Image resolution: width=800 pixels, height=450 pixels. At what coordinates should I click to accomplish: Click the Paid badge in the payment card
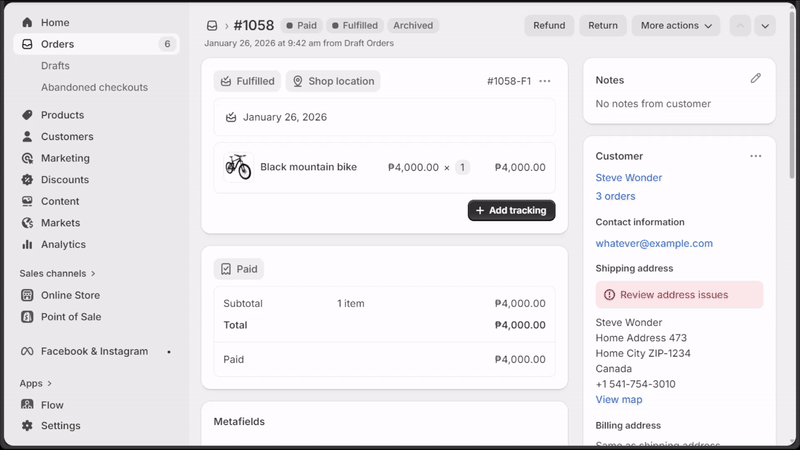pos(239,269)
